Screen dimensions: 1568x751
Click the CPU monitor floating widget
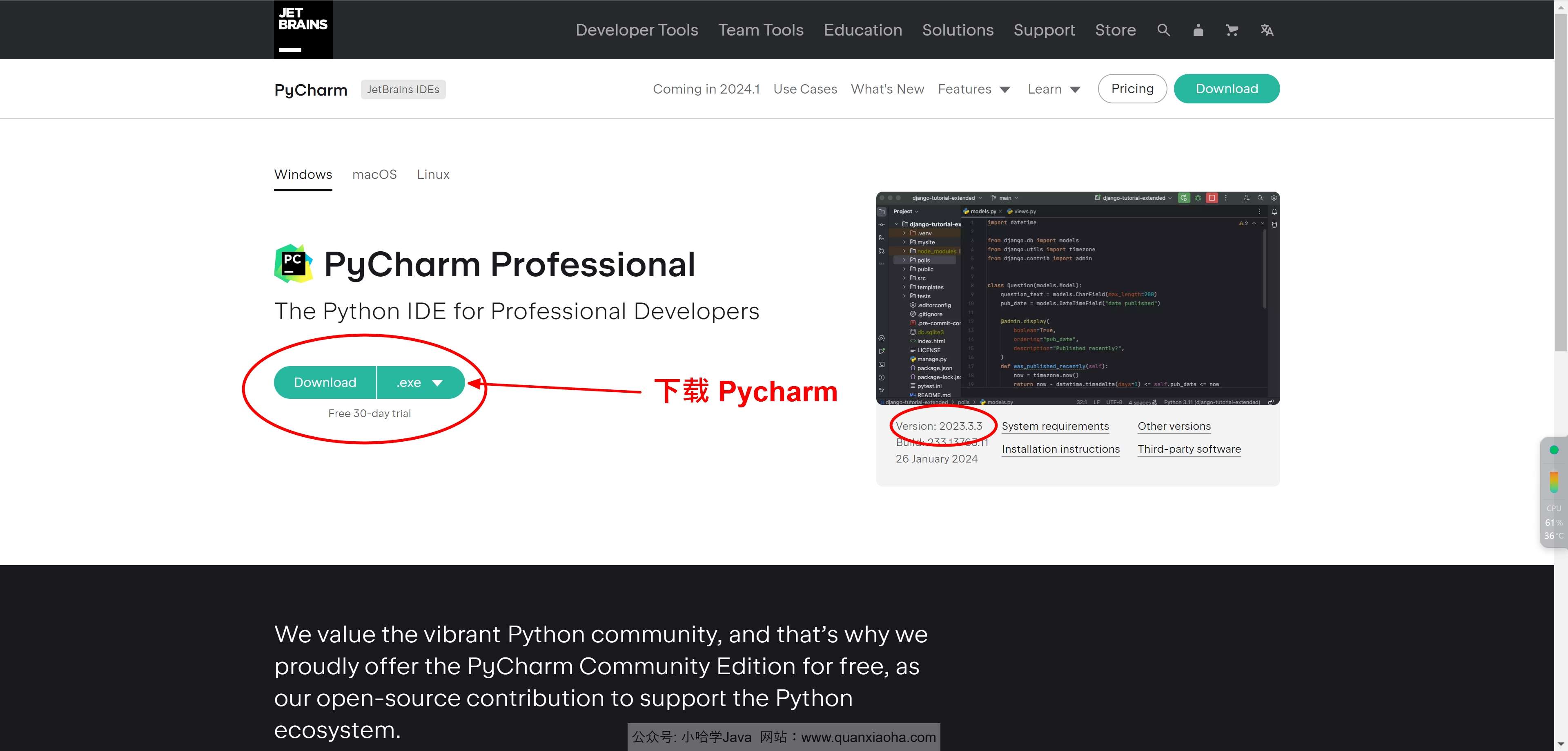(1553, 492)
